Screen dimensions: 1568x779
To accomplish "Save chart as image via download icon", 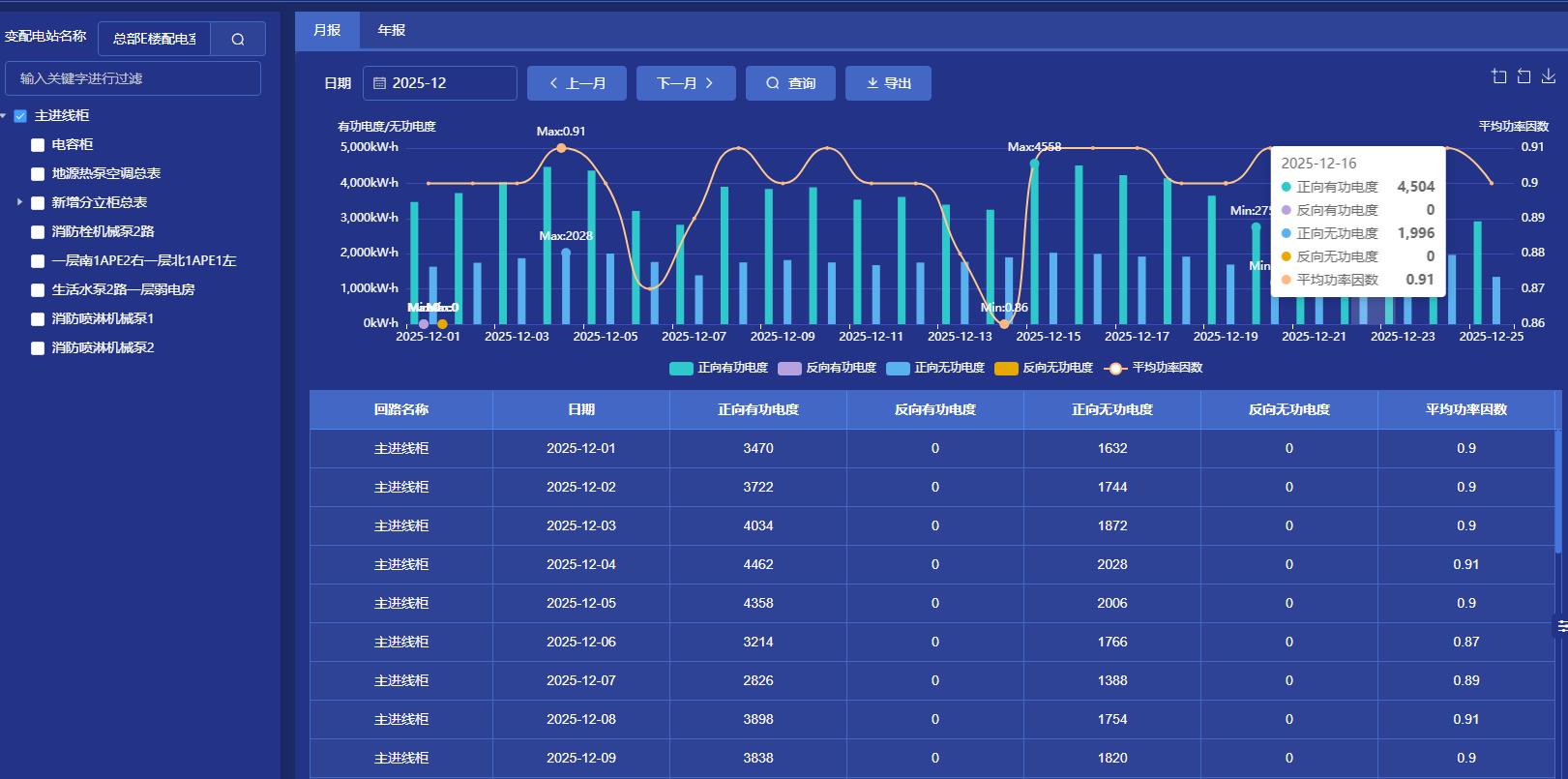I will (1548, 76).
